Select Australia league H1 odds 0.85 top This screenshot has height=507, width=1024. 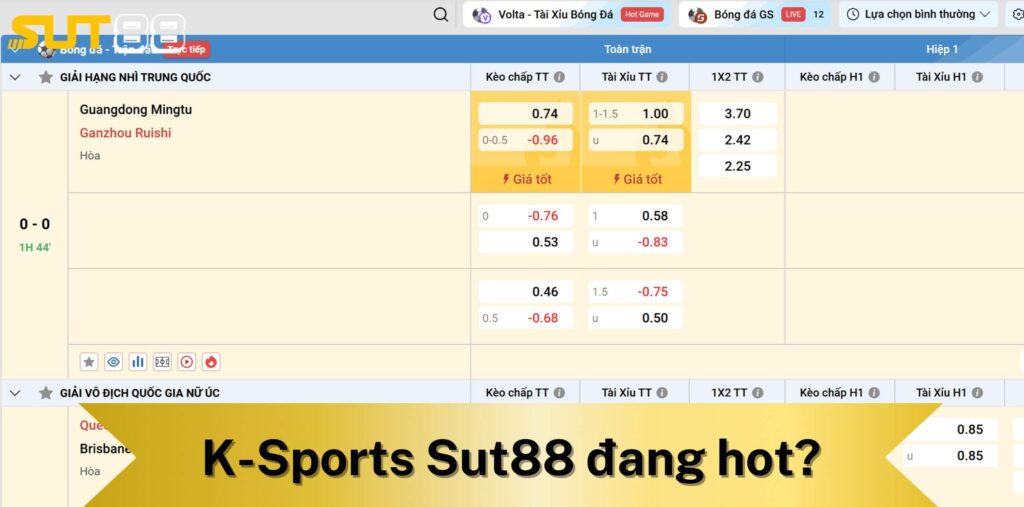951,429
